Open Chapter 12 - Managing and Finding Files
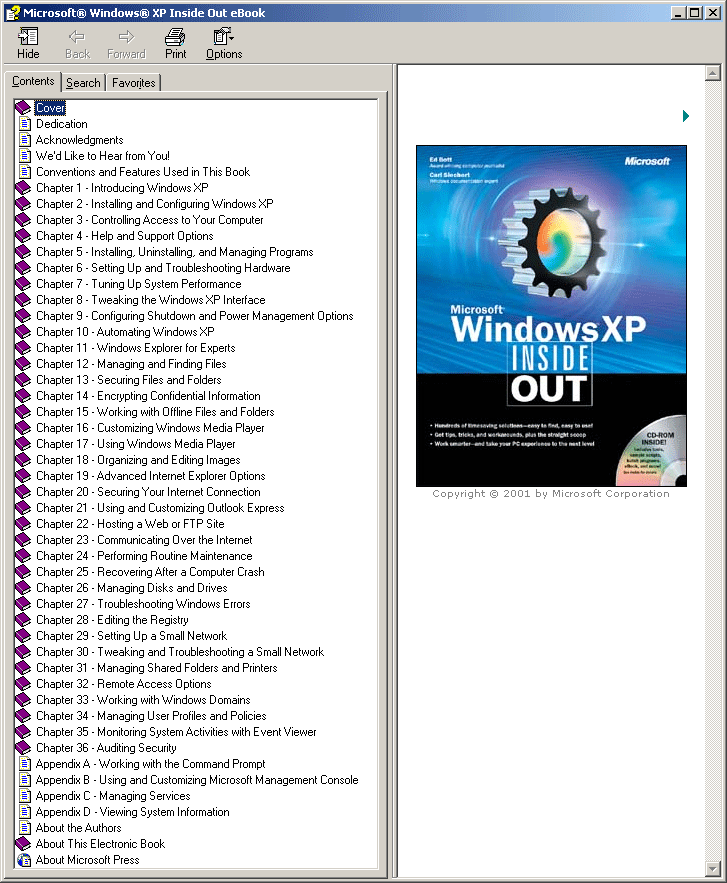The image size is (727, 883). pos(131,364)
